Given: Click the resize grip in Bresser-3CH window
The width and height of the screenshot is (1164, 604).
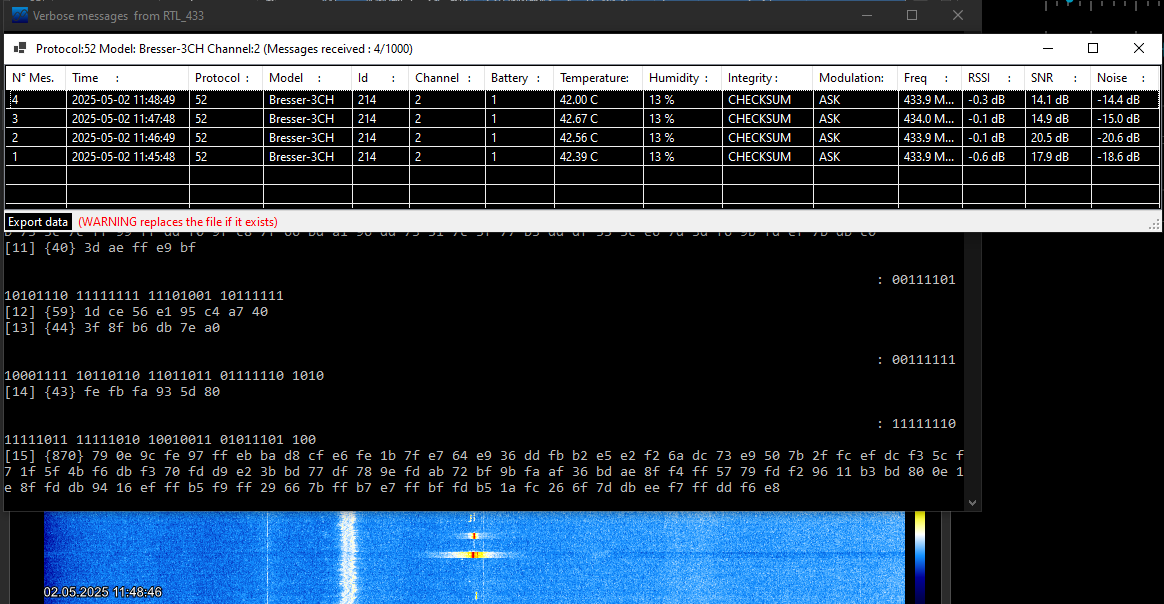Looking at the screenshot, I should click(x=1154, y=224).
